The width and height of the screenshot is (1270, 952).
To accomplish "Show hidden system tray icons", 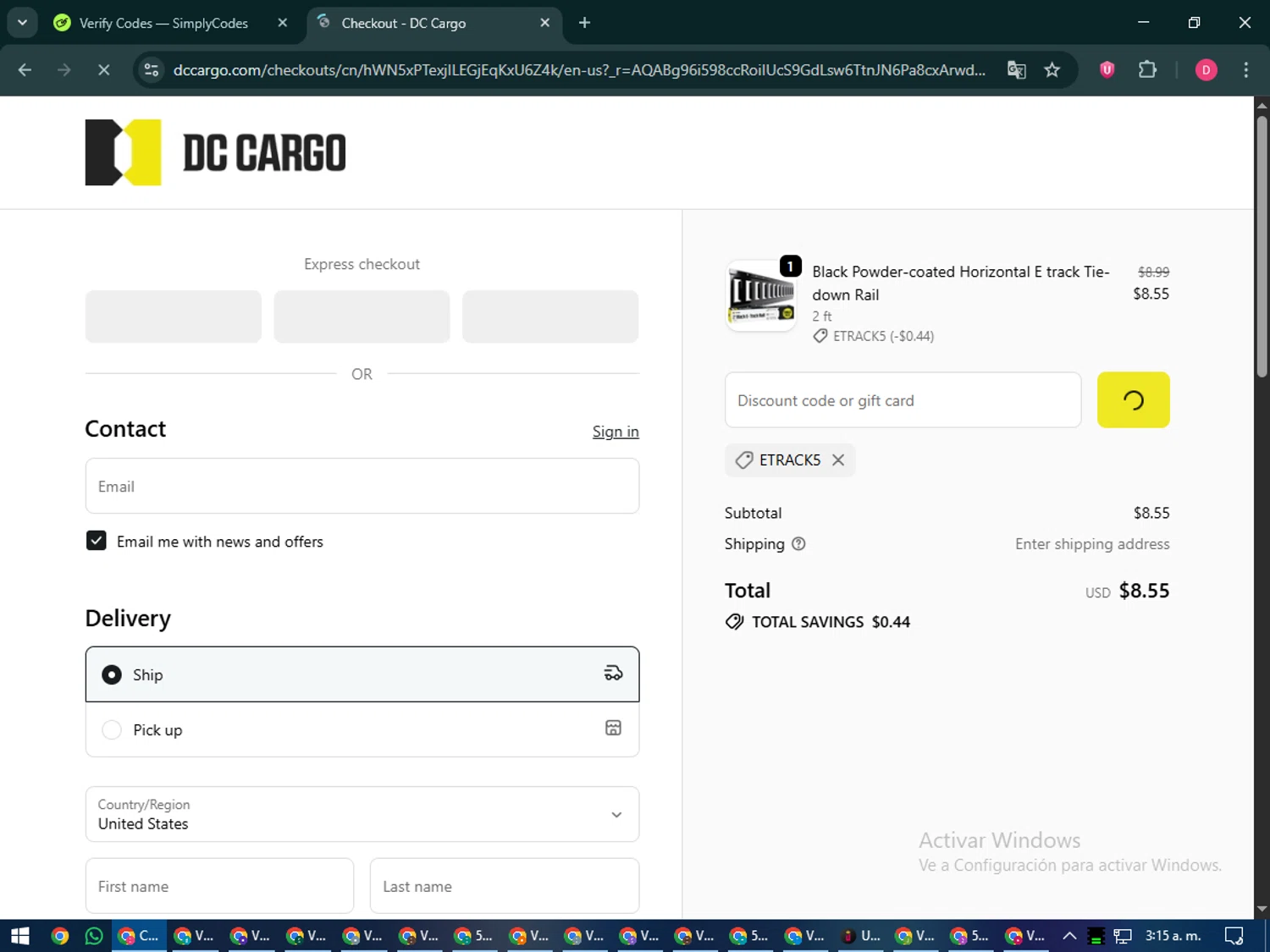I will pyautogui.click(x=1069, y=936).
